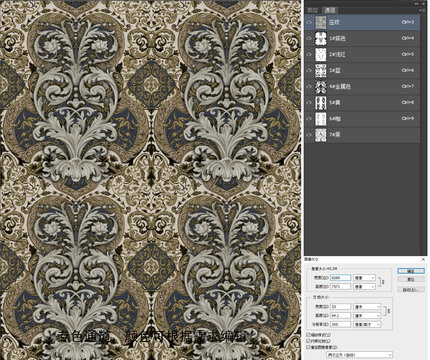
Task: Click the 2#浅红 channel thumbnail
Action: (x=321, y=54)
